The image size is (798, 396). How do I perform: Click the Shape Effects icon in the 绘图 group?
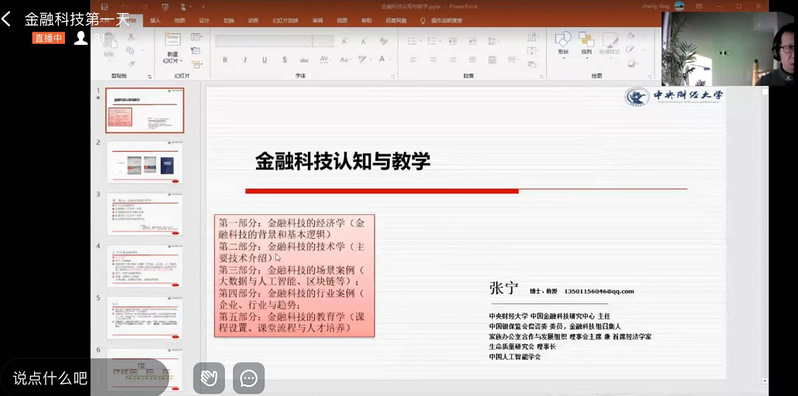tap(631, 64)
